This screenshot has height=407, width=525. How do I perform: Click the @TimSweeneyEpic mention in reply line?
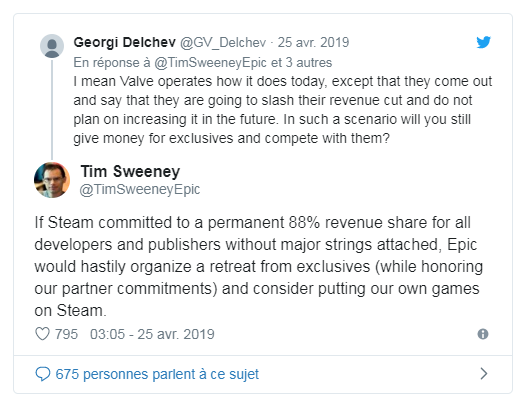tap(210, 63)
